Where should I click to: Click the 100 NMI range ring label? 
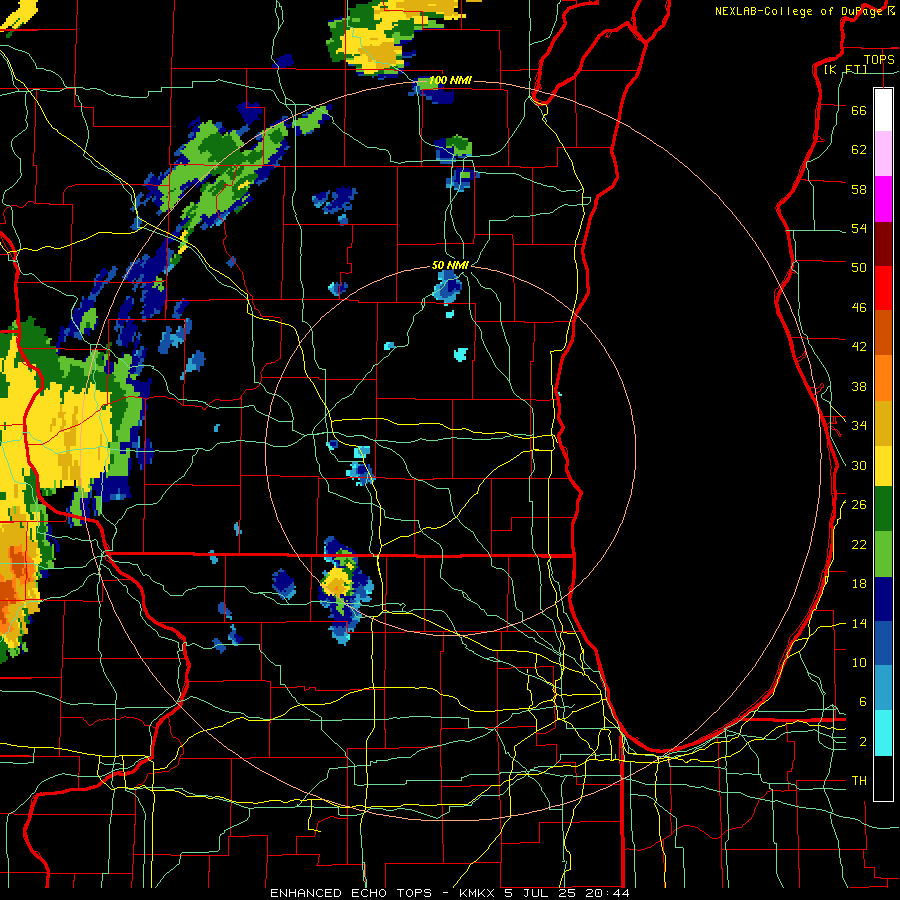(x=451, y=80)
